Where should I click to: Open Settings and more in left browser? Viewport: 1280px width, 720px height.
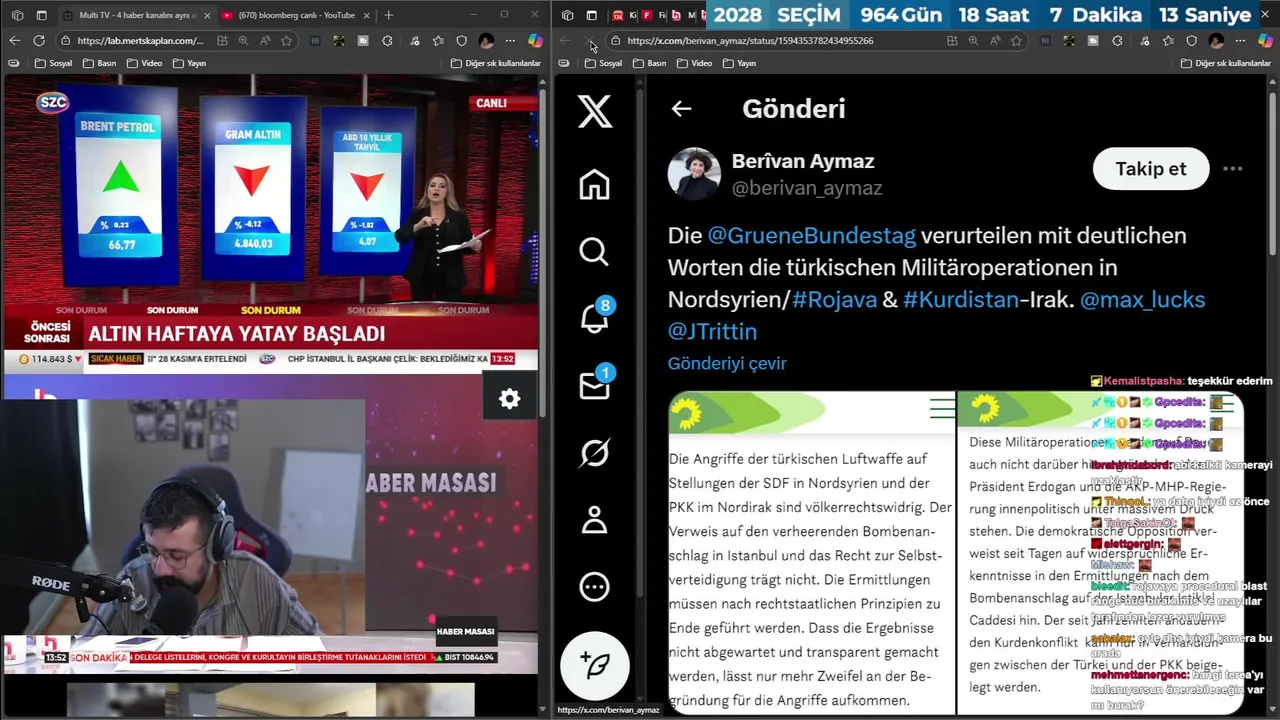[x=511, y=41]
